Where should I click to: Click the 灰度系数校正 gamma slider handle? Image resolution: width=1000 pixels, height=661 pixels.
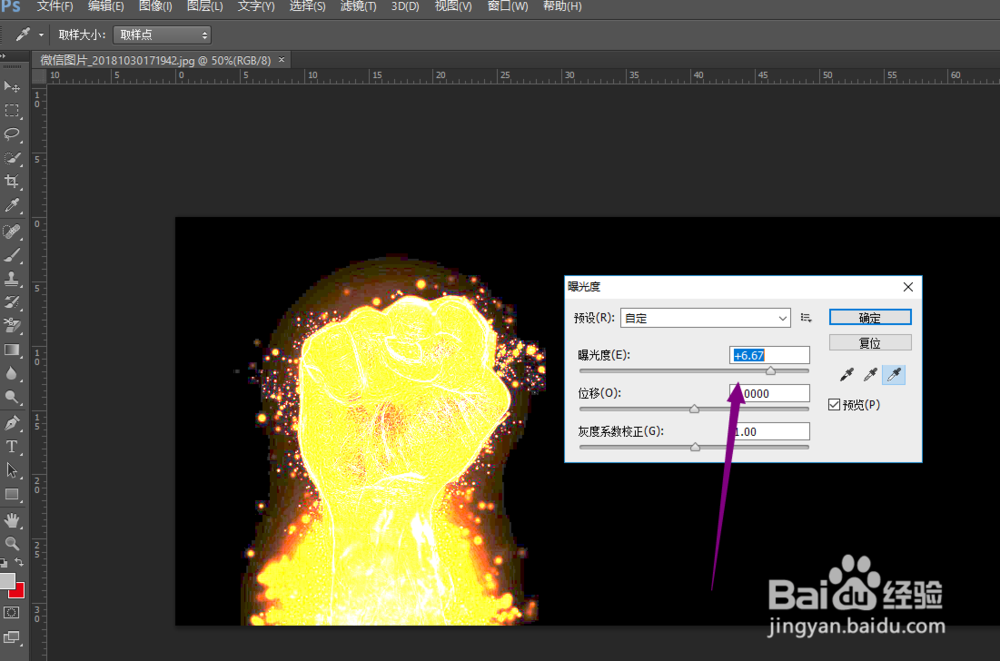click(x=695, y=447)
